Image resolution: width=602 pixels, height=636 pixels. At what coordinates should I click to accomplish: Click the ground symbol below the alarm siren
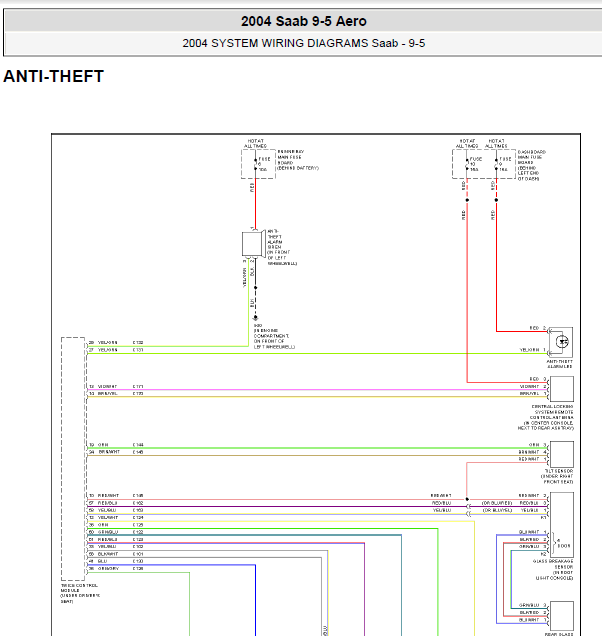point(255,316)
